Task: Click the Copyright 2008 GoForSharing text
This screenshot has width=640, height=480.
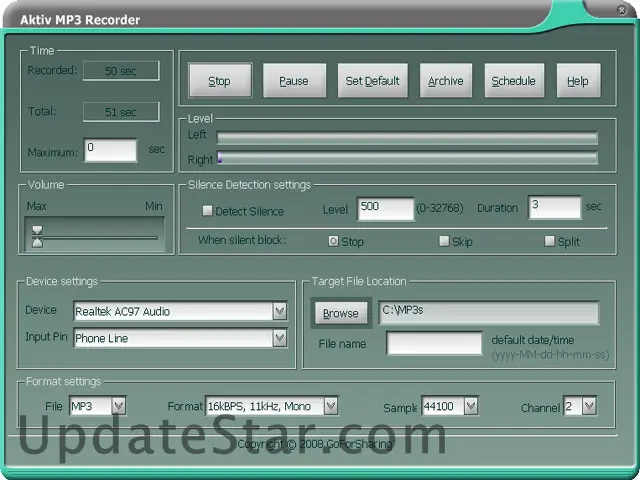Action: click(315, 444)
